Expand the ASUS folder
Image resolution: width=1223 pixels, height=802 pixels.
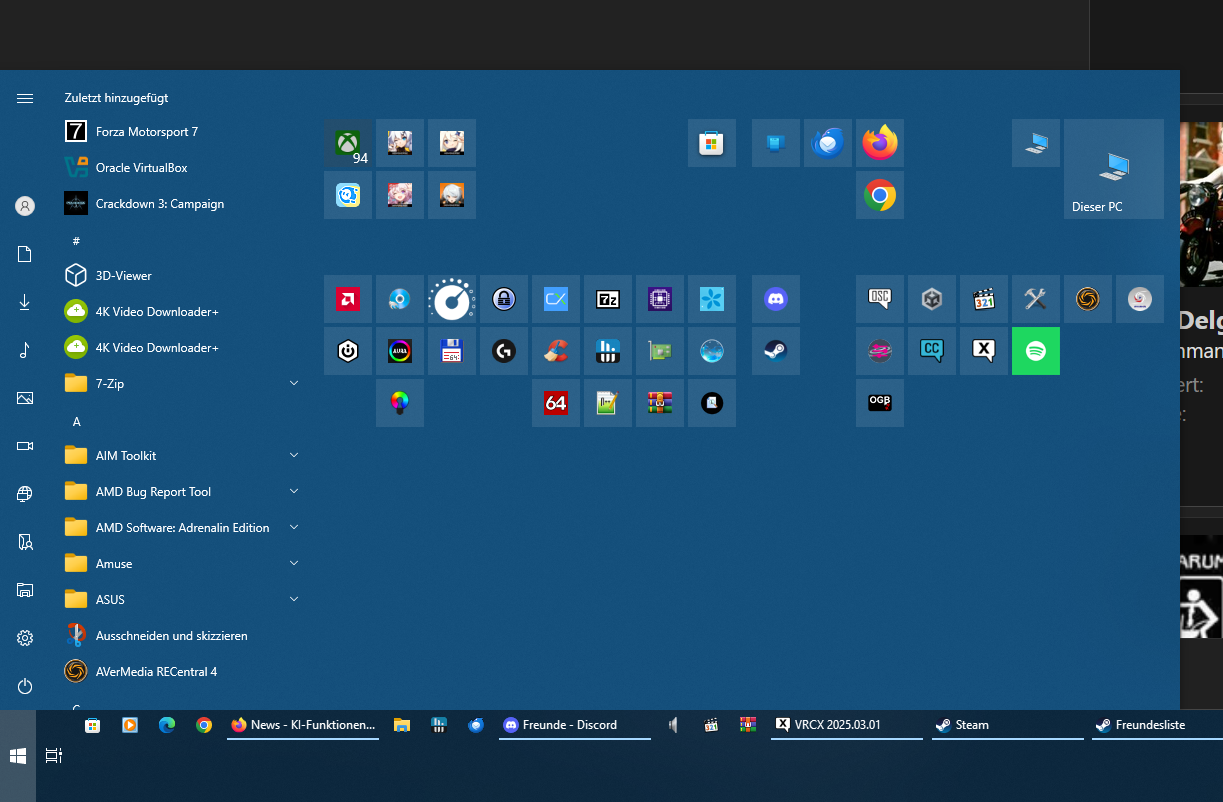[182, 599]
